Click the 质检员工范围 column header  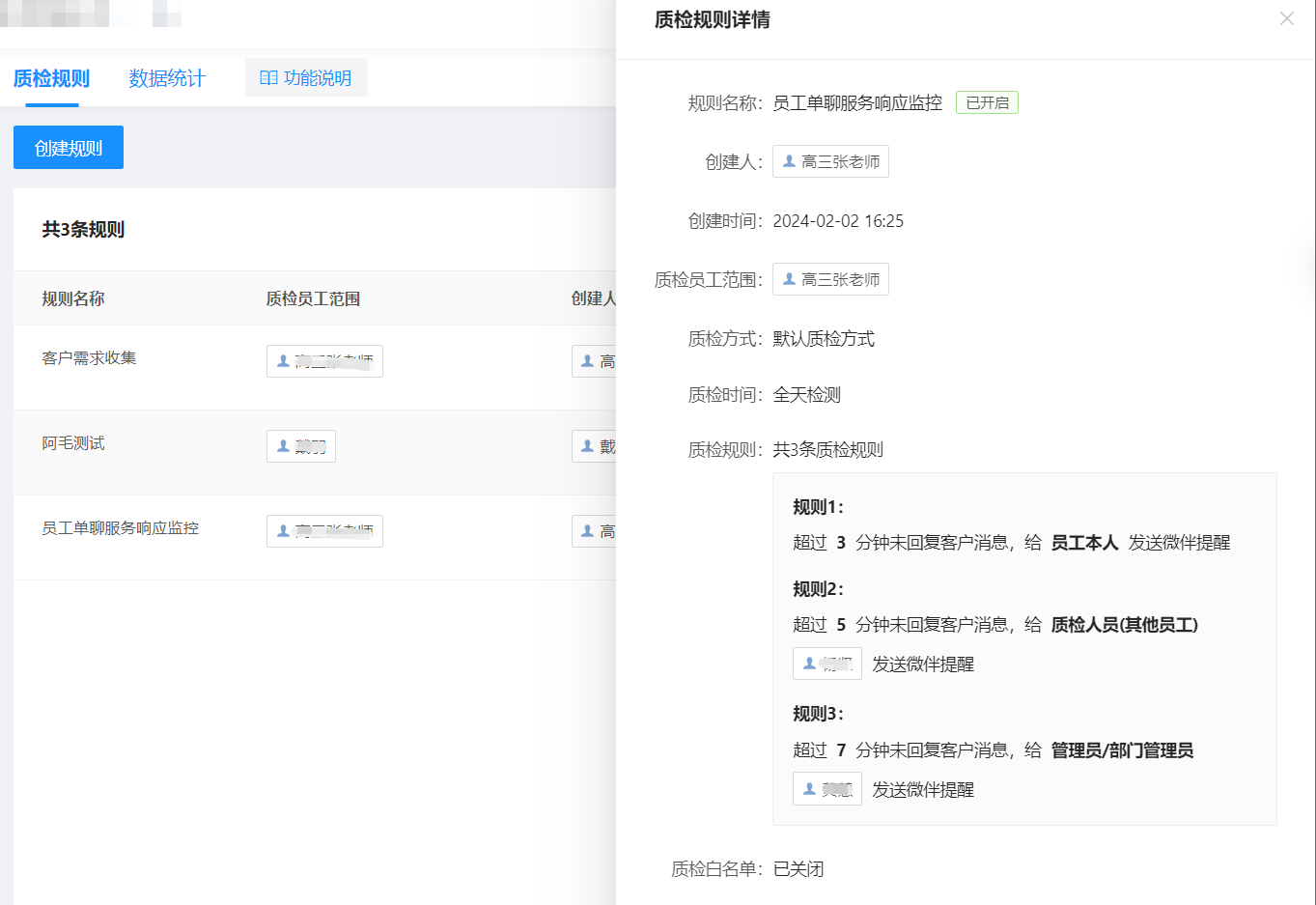[x=313, y=298]
